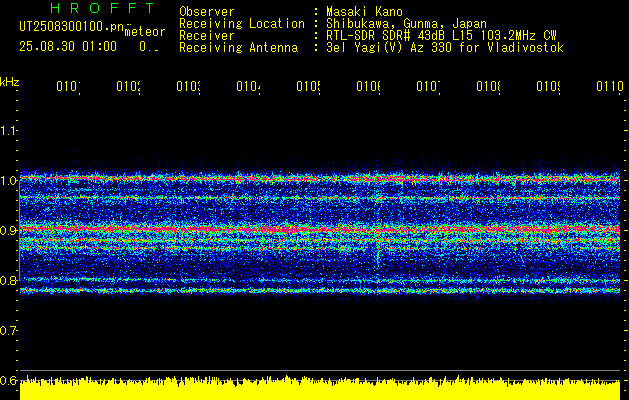Click the date stamp 25.08.30 01:00
Viewport: 629px width, 400px height.
pyautogui.click(x=68, y=46)
